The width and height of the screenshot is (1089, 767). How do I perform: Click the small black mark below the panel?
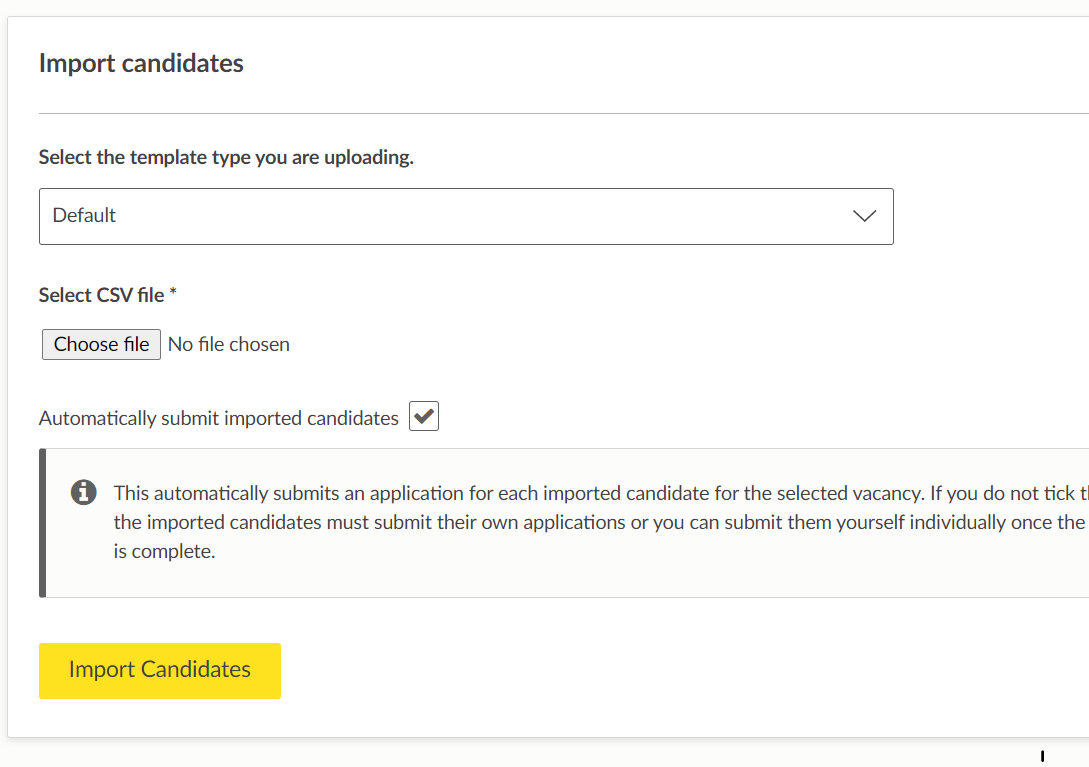pos(1042,756)
